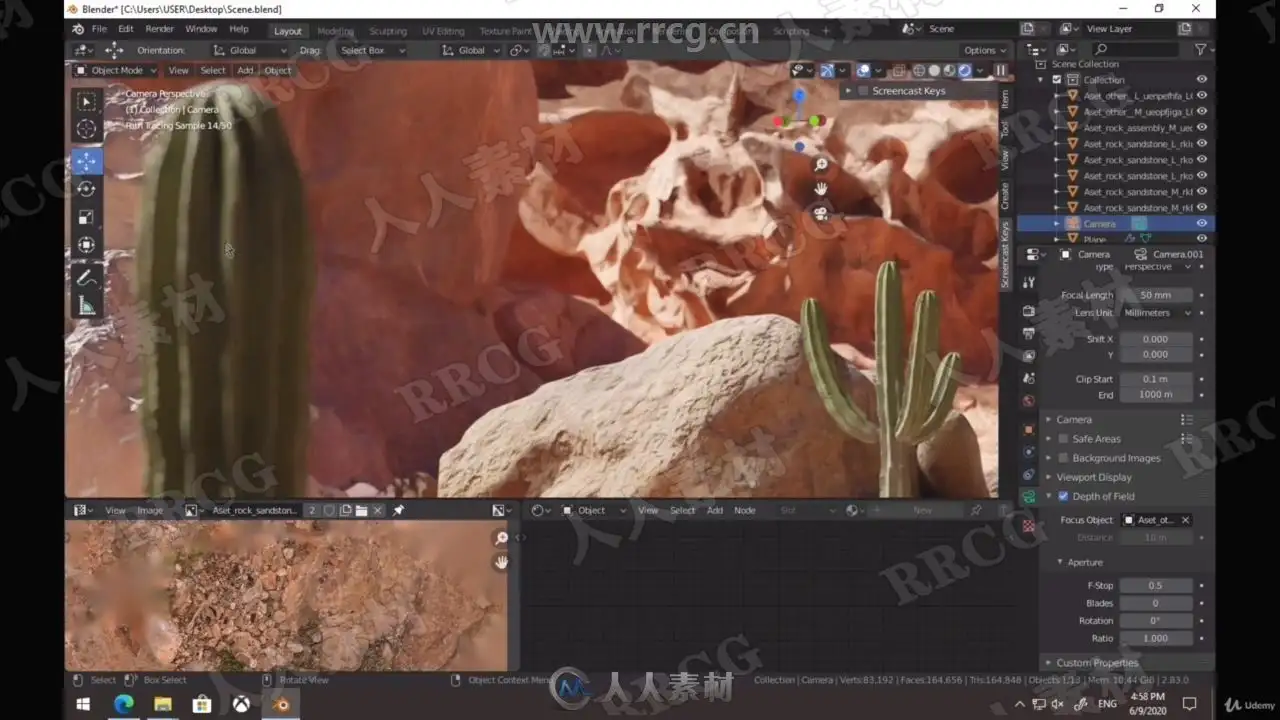Click the image editor zoom icon
This screenshot has height=720, width=1280.
[x=501, y=539]
